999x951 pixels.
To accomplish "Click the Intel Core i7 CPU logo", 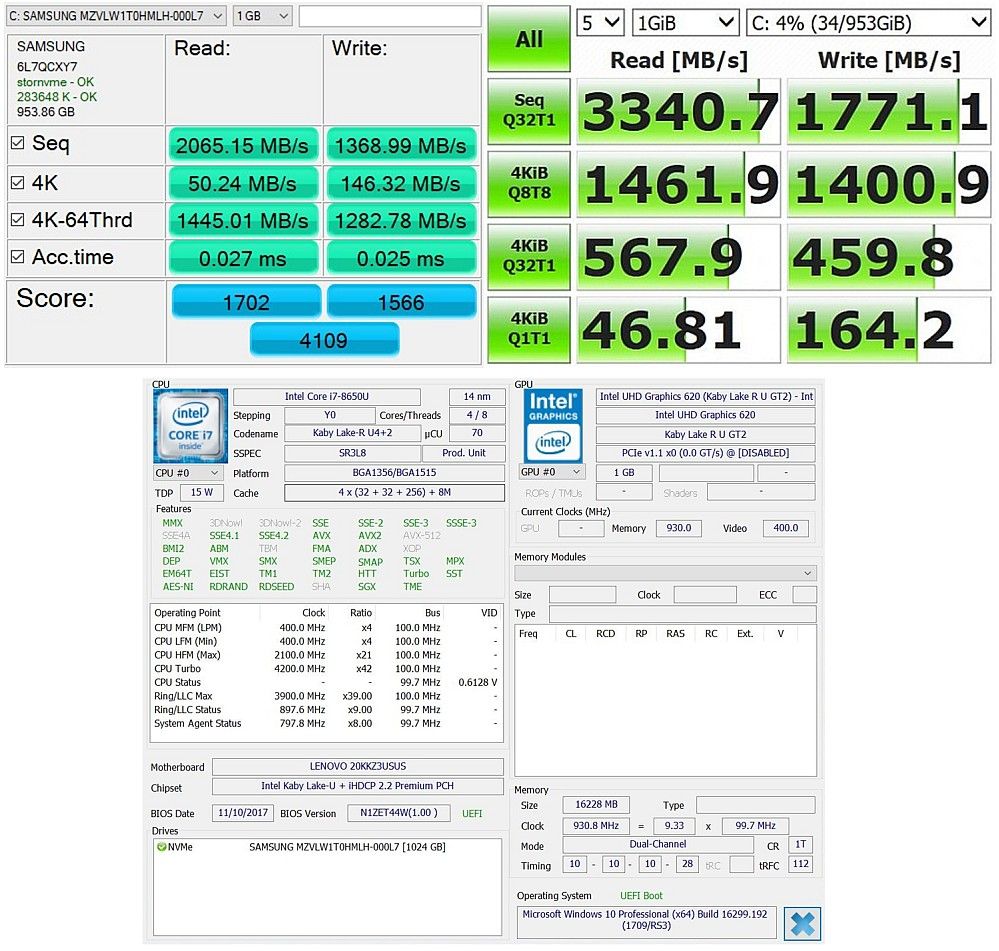I will coord(190,425).
